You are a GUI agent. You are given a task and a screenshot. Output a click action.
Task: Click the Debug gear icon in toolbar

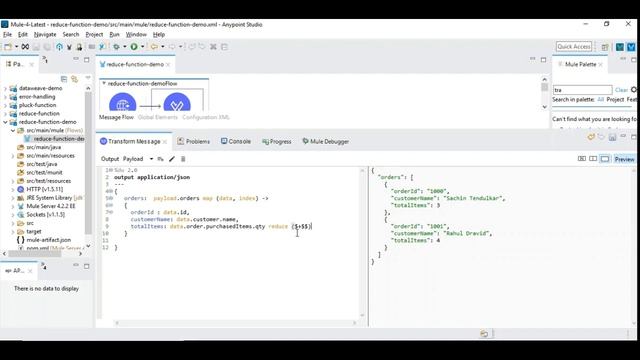[116, 47]
